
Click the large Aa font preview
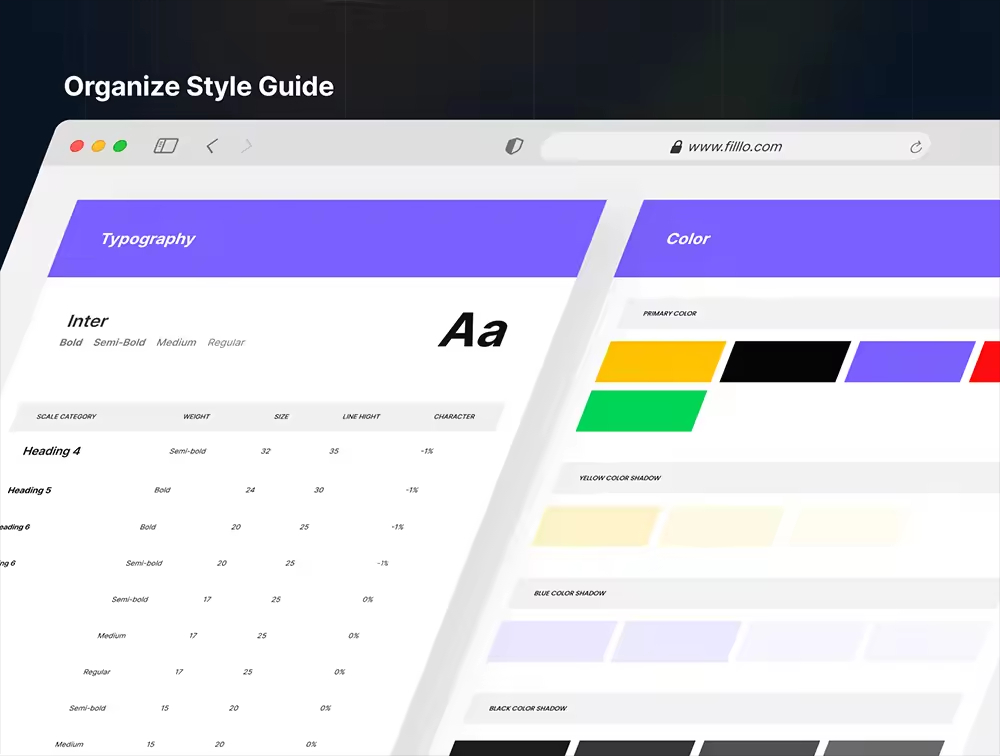point(473,330)
